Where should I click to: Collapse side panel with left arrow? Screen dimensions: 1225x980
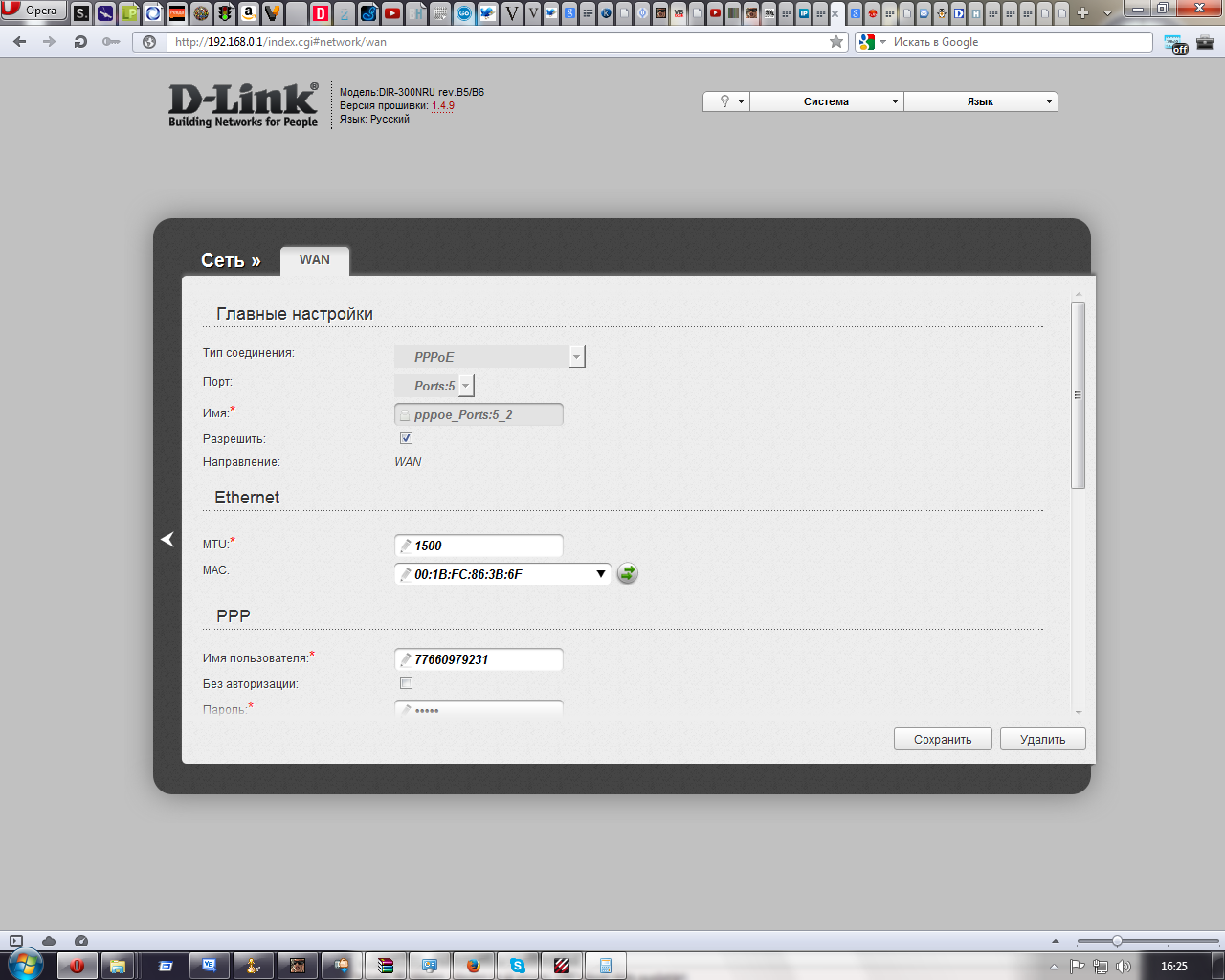(x=167, y=540)
